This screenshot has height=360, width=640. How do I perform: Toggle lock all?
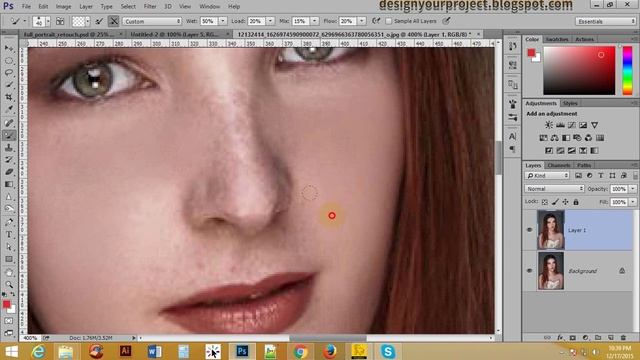coord(576,202)
